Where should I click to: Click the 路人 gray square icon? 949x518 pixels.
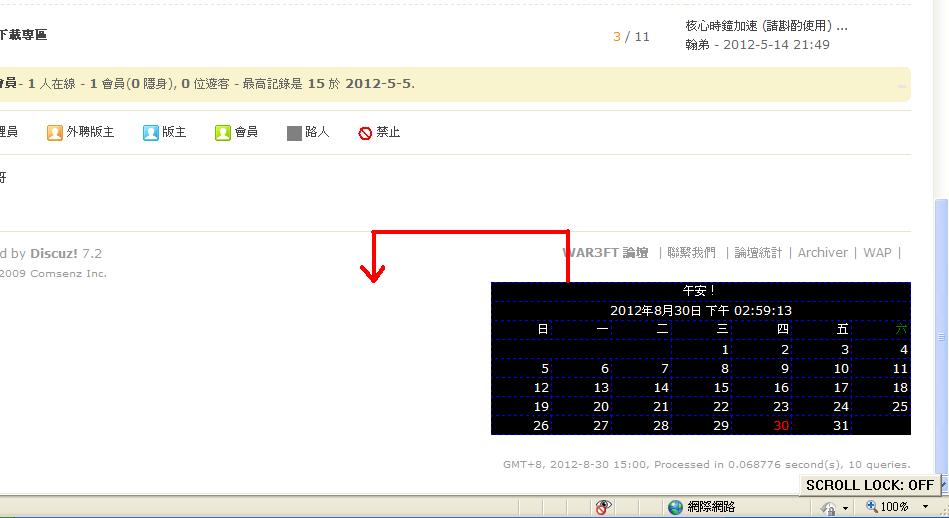[x=294, y=133]
